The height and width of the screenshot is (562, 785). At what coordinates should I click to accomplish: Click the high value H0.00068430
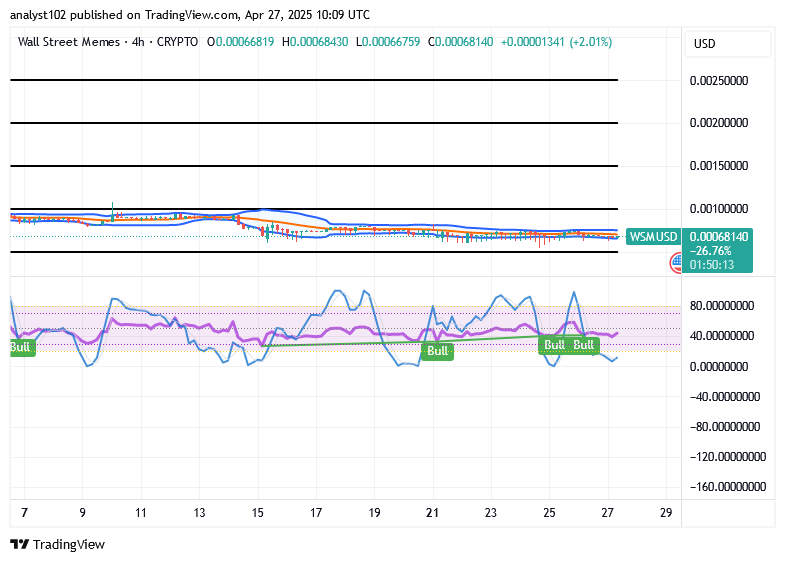pos(315,42)
